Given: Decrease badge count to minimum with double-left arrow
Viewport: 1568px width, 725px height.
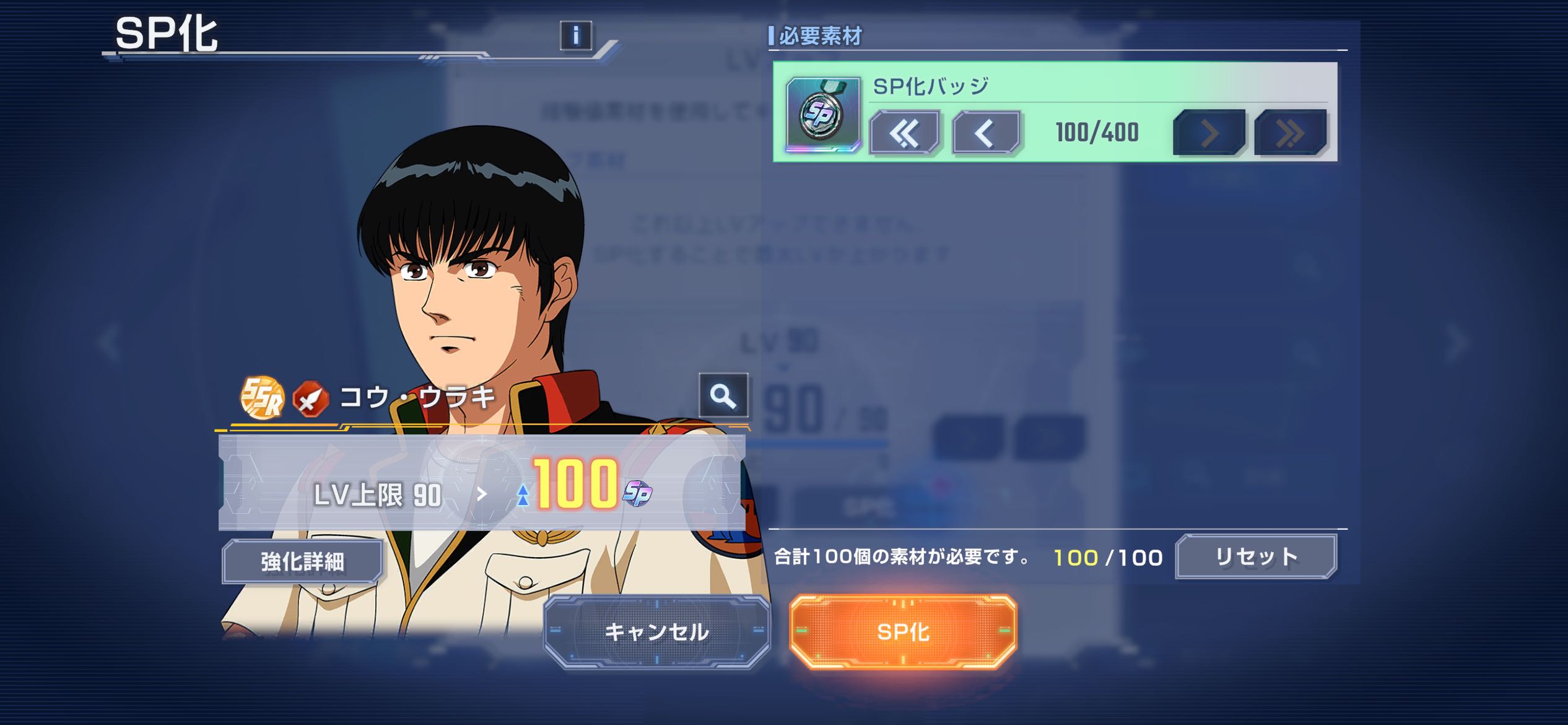Looking at the screenshot, I should click(x=905, y=133).
